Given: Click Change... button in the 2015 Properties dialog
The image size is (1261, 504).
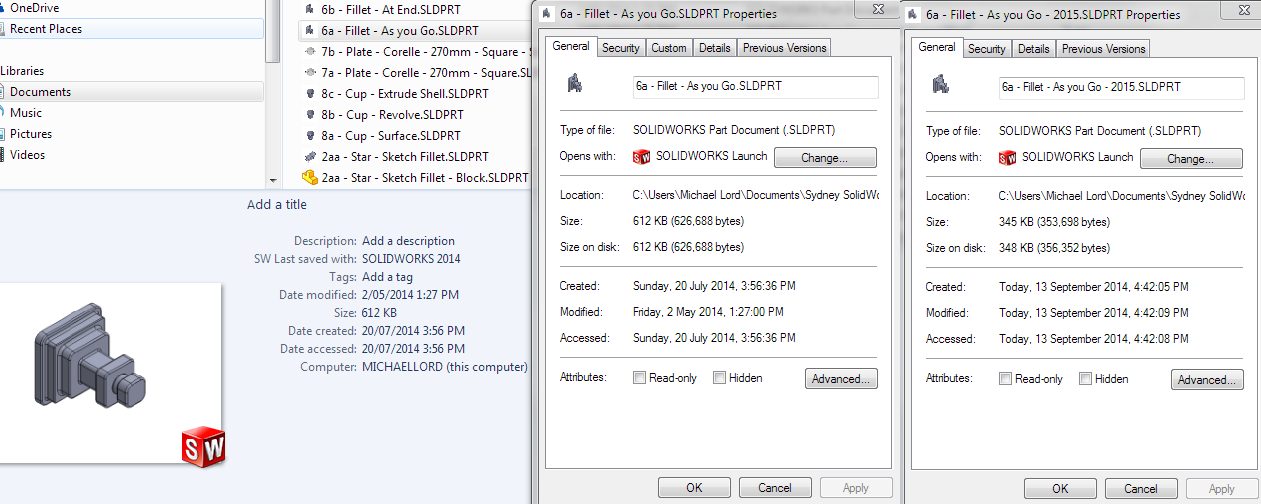Looking at the screenshot, I should [x=1190, y=159].
